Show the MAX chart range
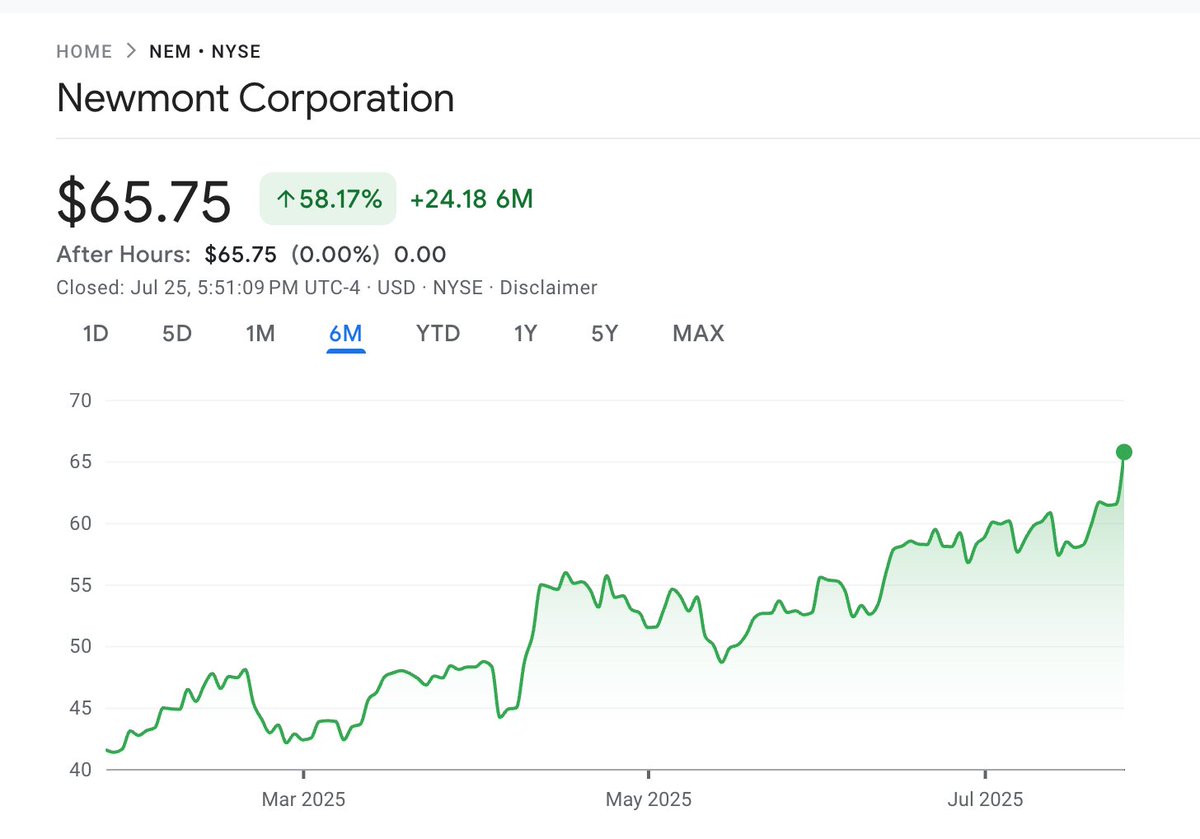 [x=698, y=333]
